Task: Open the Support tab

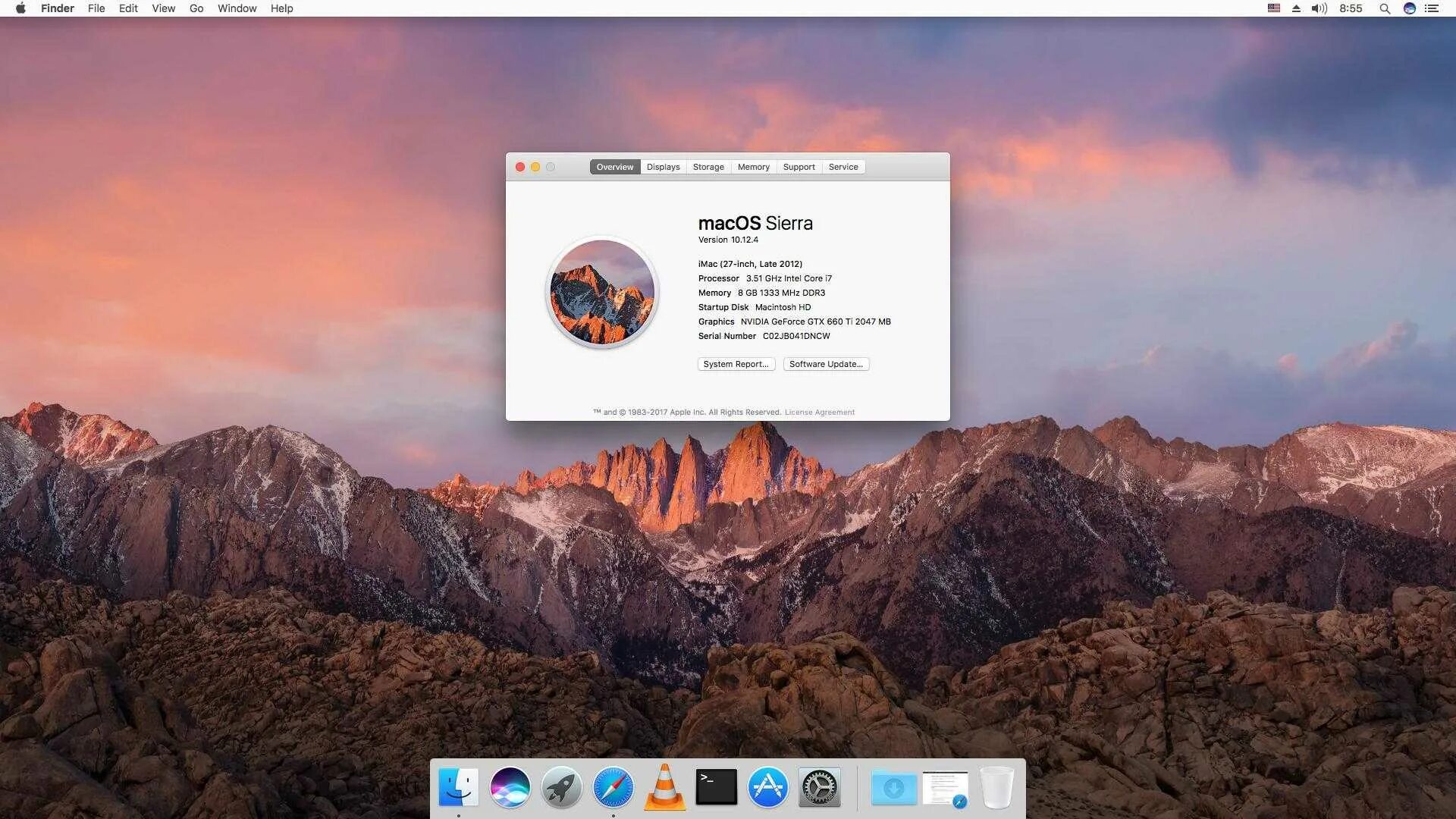Action: tap(799, 167)
